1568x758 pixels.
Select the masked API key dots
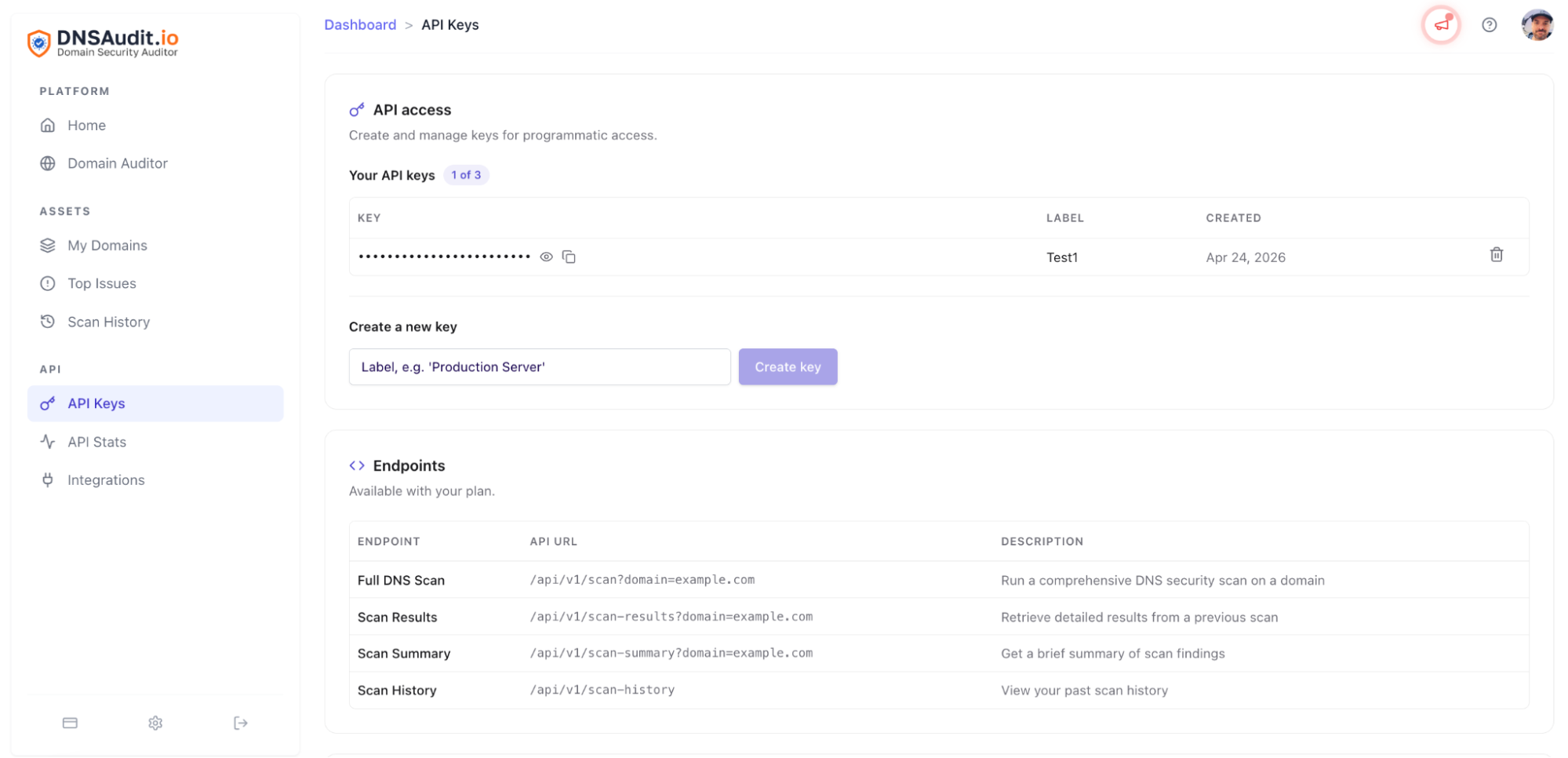tap(444, 257)
